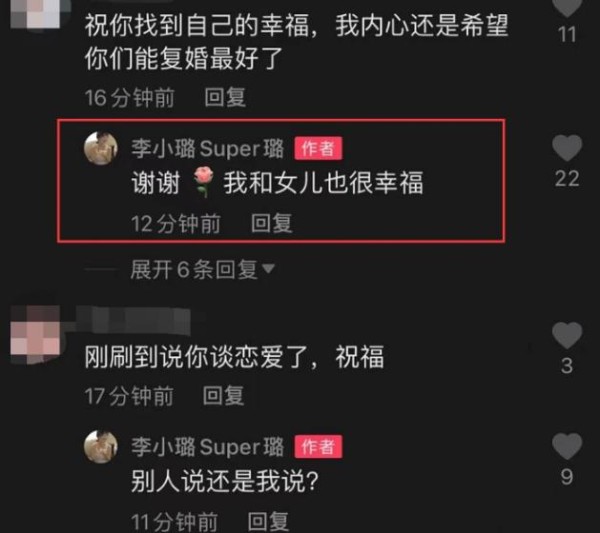Click the dropdown arrow after '展开6条回复'
Image resolution: width=600 pixels, height=533 pixels.
pyautogui.click(x=268, y=269)
